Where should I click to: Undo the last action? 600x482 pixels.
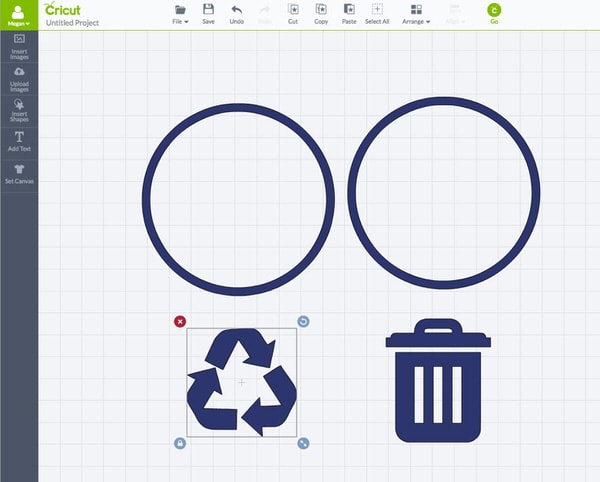tap(236, 13)
